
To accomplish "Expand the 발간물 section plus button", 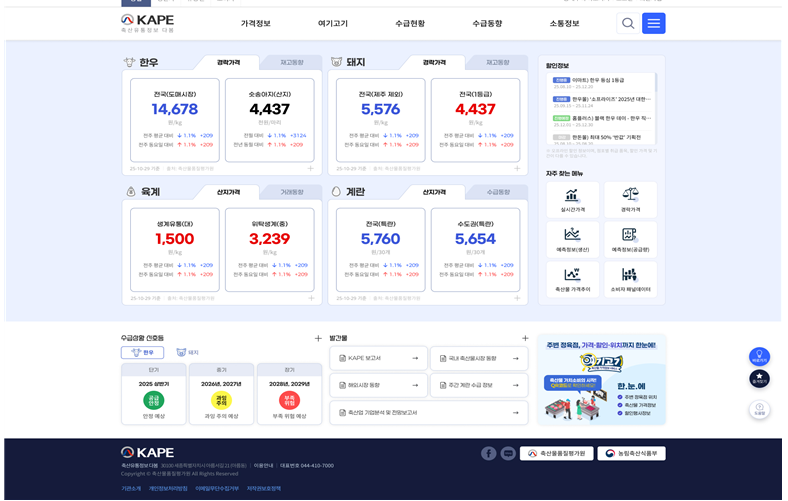I will [524, 339].
